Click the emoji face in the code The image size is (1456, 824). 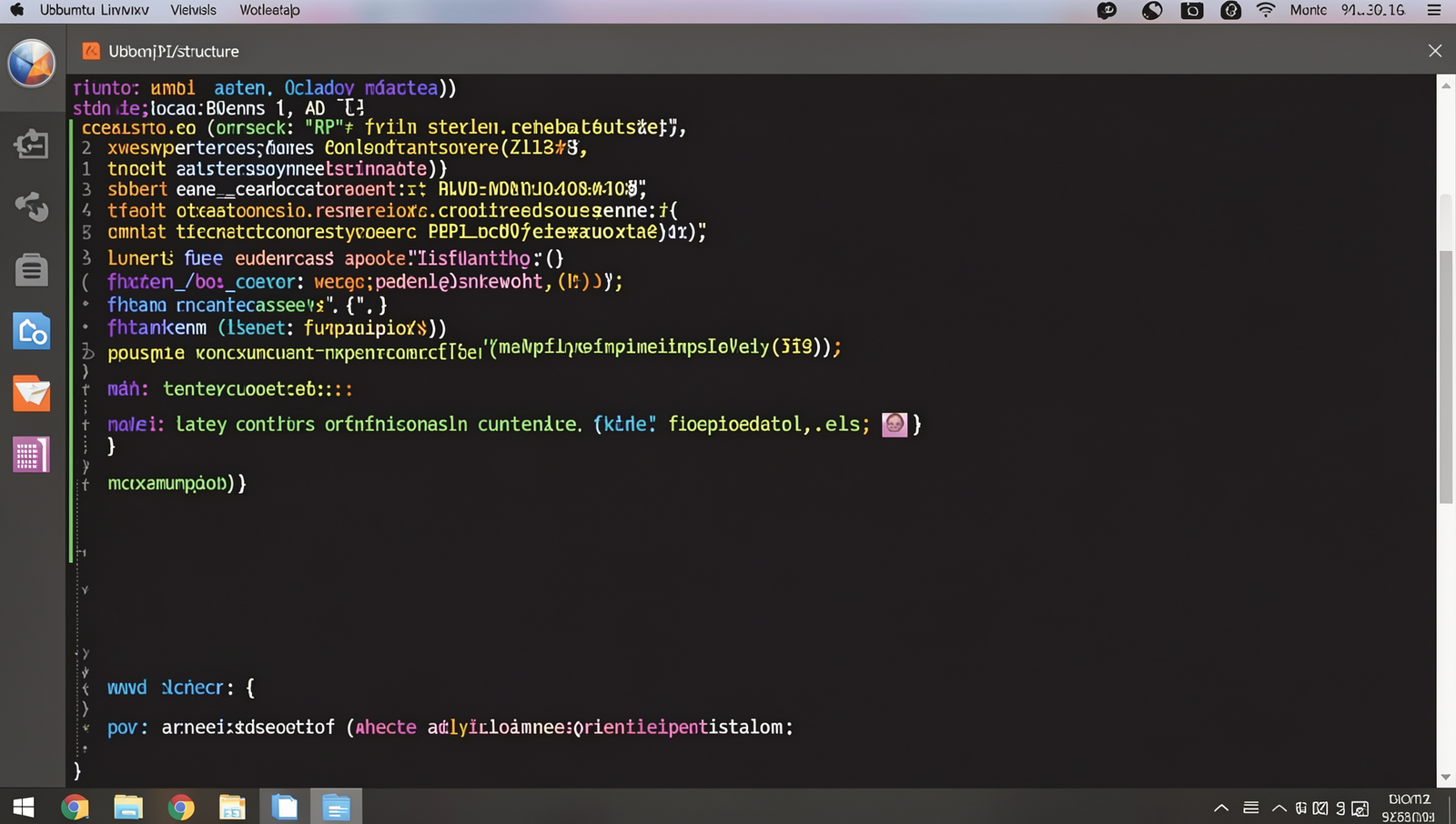pos(895,424)
